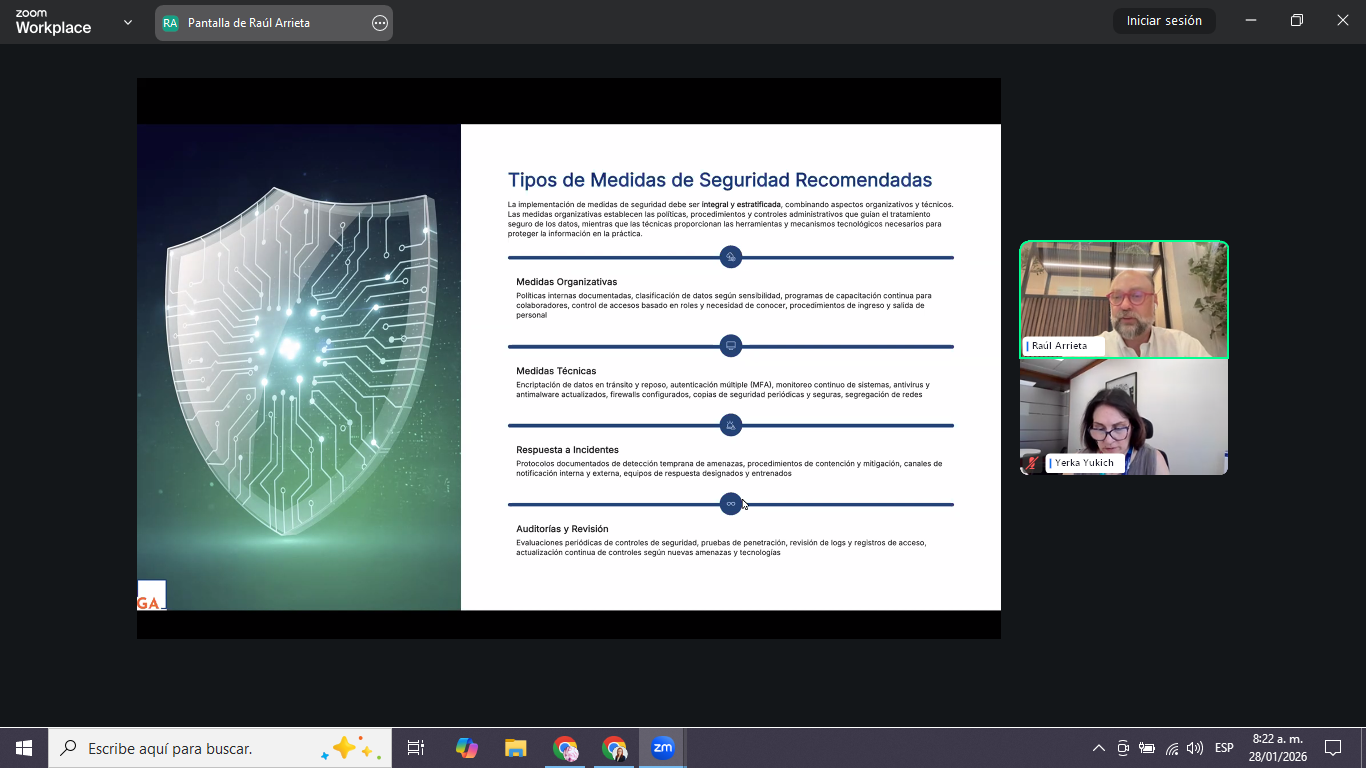
Task: Click Yerka Yukich's muted microphone icon
Action: (x=1032, y=463)
